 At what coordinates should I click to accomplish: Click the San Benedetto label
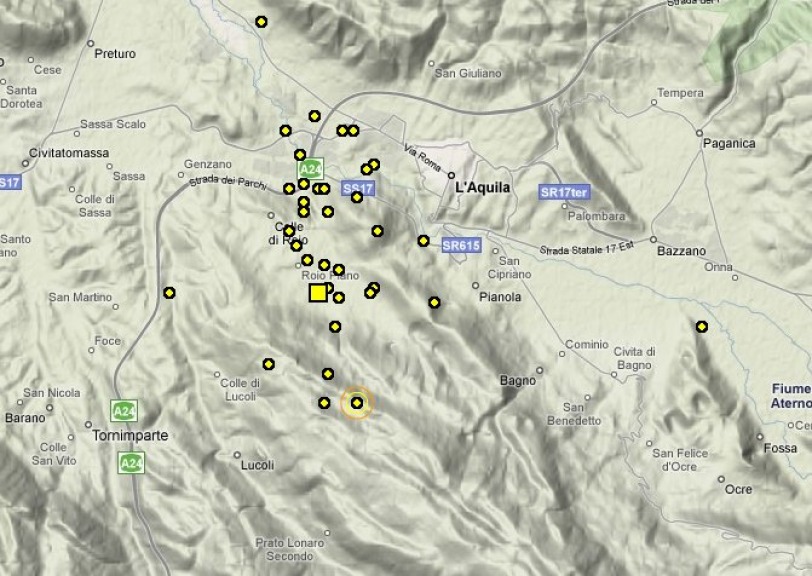tap(574, 414)
